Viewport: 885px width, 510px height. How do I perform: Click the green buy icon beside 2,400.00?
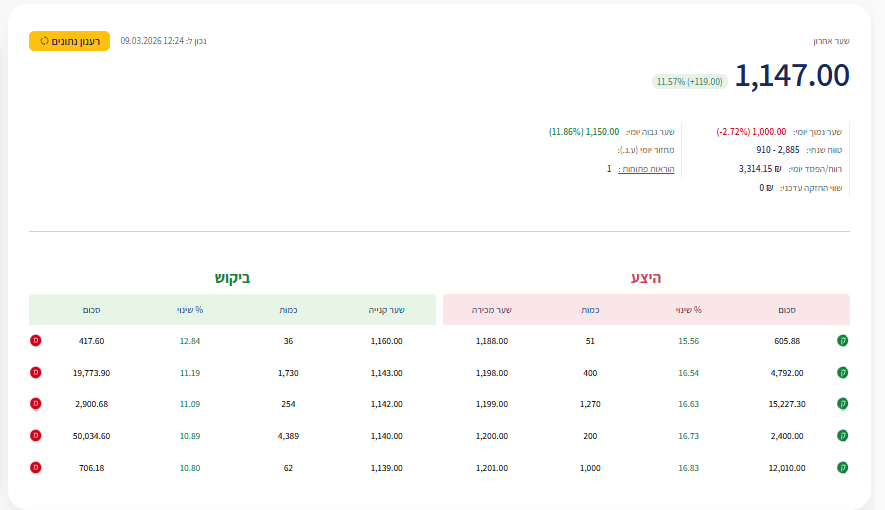[x=842, y=436]
